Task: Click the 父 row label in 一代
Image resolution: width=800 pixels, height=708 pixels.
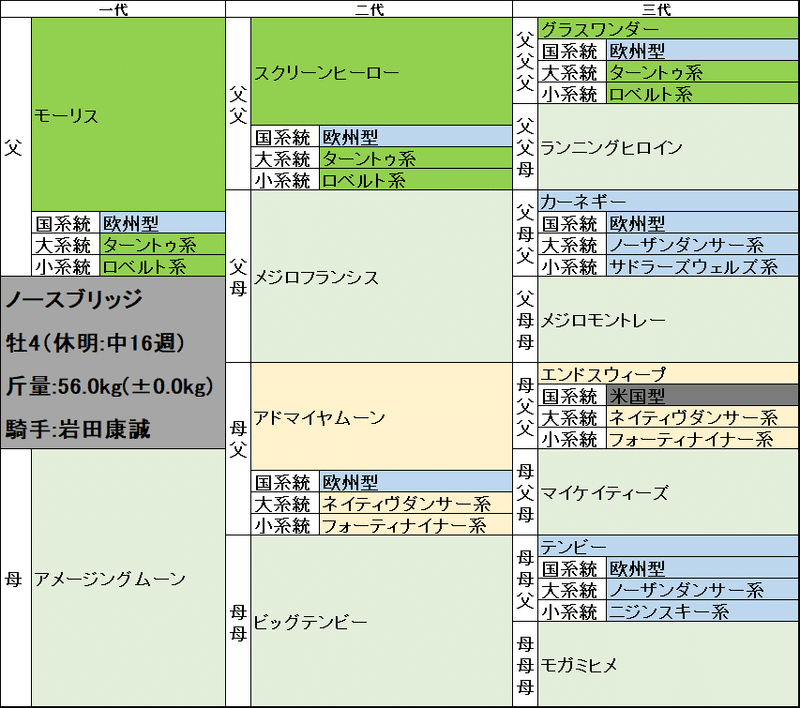Action: [15, 147]
